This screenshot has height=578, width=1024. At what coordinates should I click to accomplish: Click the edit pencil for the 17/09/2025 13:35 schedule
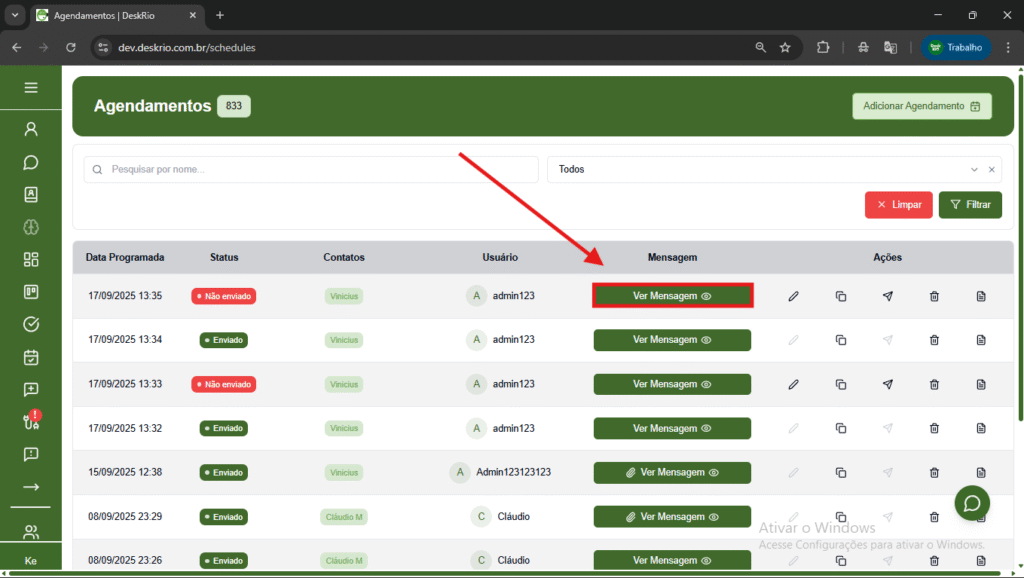tap(793, 296)
